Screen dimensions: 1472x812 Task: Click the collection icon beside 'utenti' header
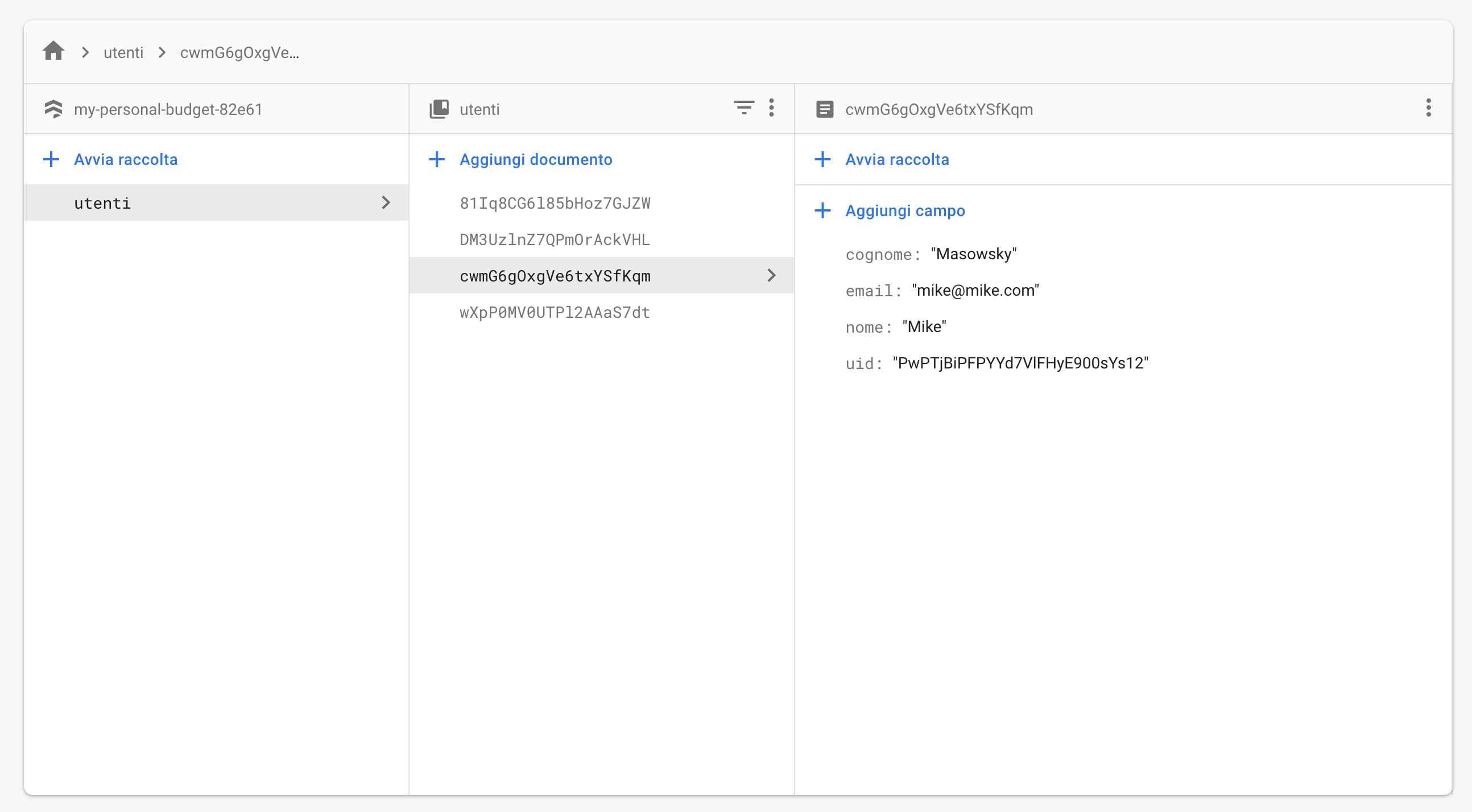click(x=439, y=109)
